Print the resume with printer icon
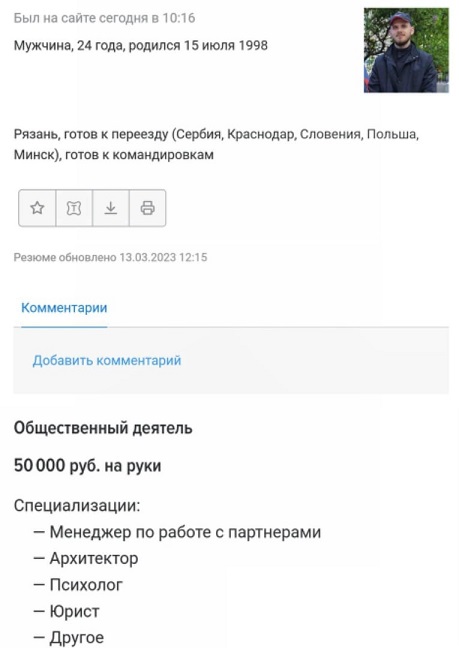459x648 pixels. point(147,208)
